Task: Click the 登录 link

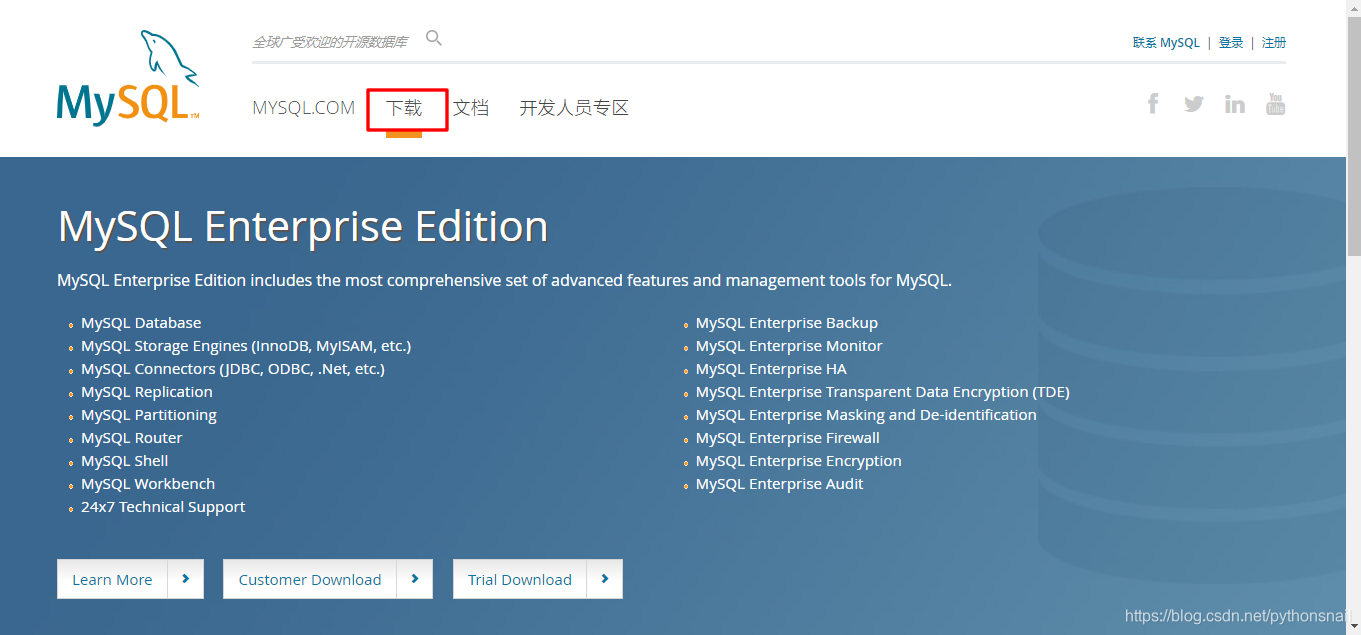Action: [1231, 43]
